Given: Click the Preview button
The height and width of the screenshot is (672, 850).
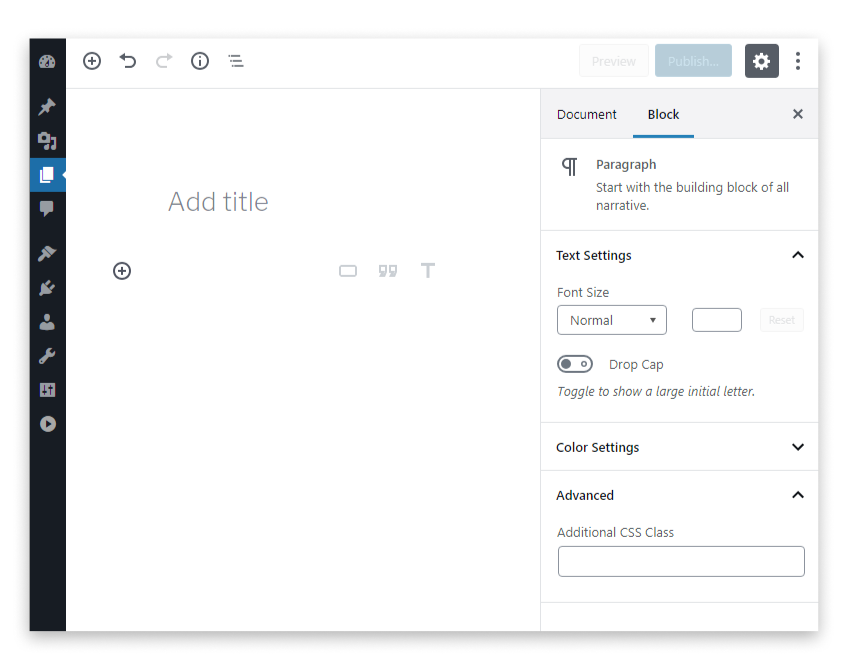Looking at the screenshot, I should click(613, 61).
